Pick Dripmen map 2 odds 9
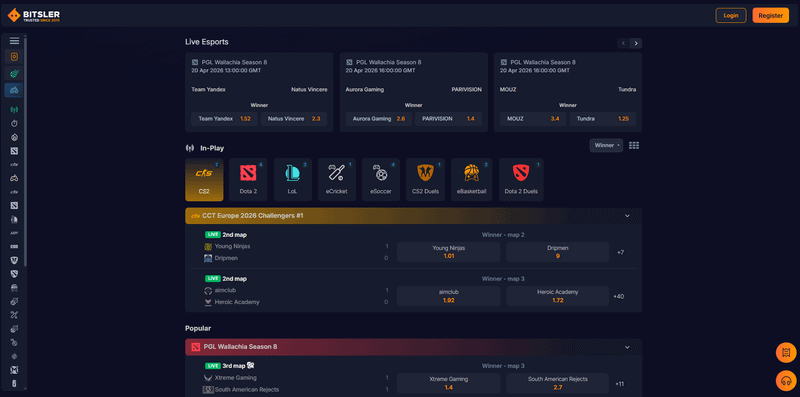Image resolution: width=800 pixels, height=397 pixels. point(558,252)
